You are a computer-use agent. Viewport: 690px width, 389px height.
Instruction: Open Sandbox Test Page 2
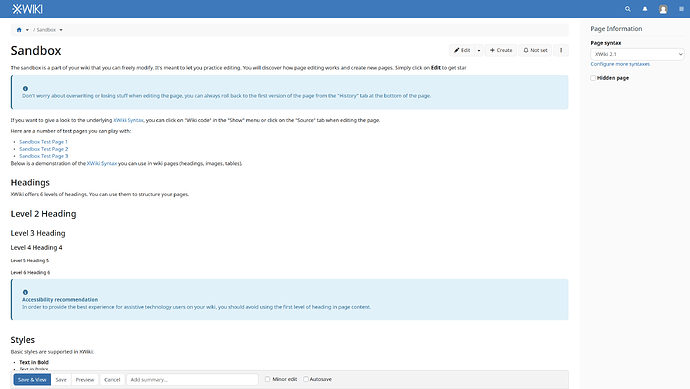(44, 149)
